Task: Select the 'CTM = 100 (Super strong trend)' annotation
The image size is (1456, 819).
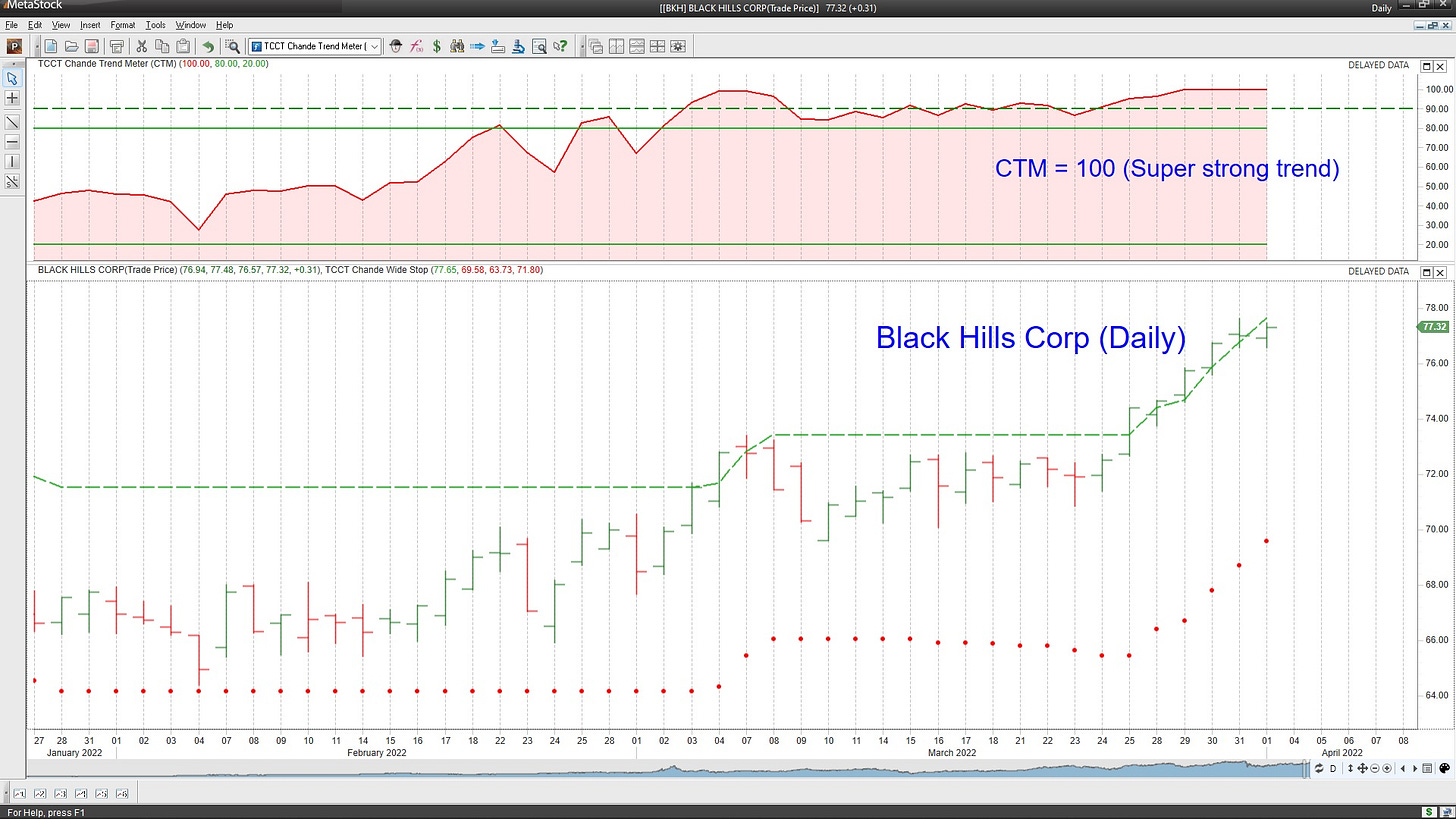Action: click(1166, 168)
